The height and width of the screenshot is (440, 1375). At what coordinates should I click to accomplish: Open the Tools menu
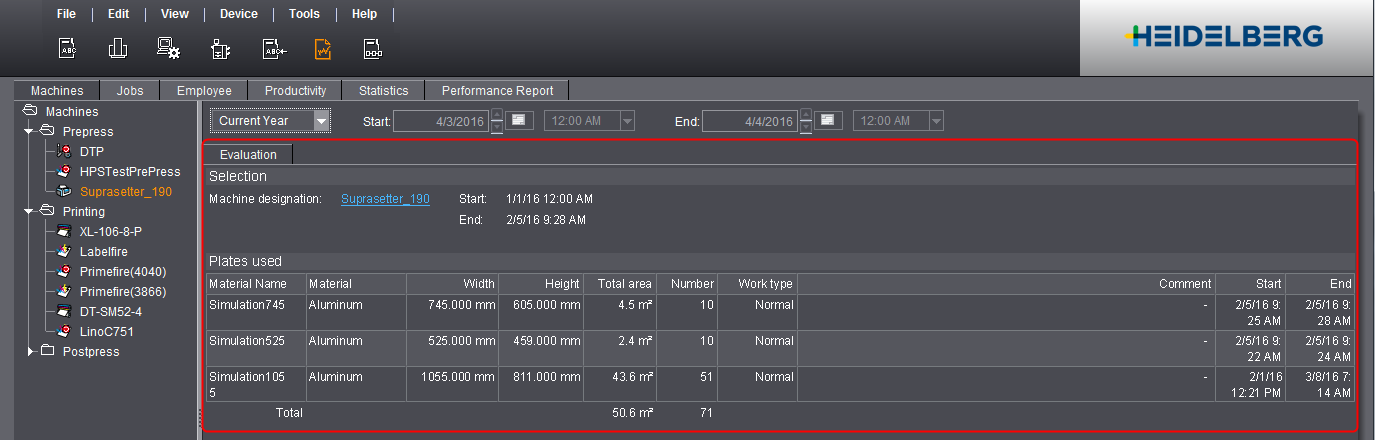[x=304, y=14]
